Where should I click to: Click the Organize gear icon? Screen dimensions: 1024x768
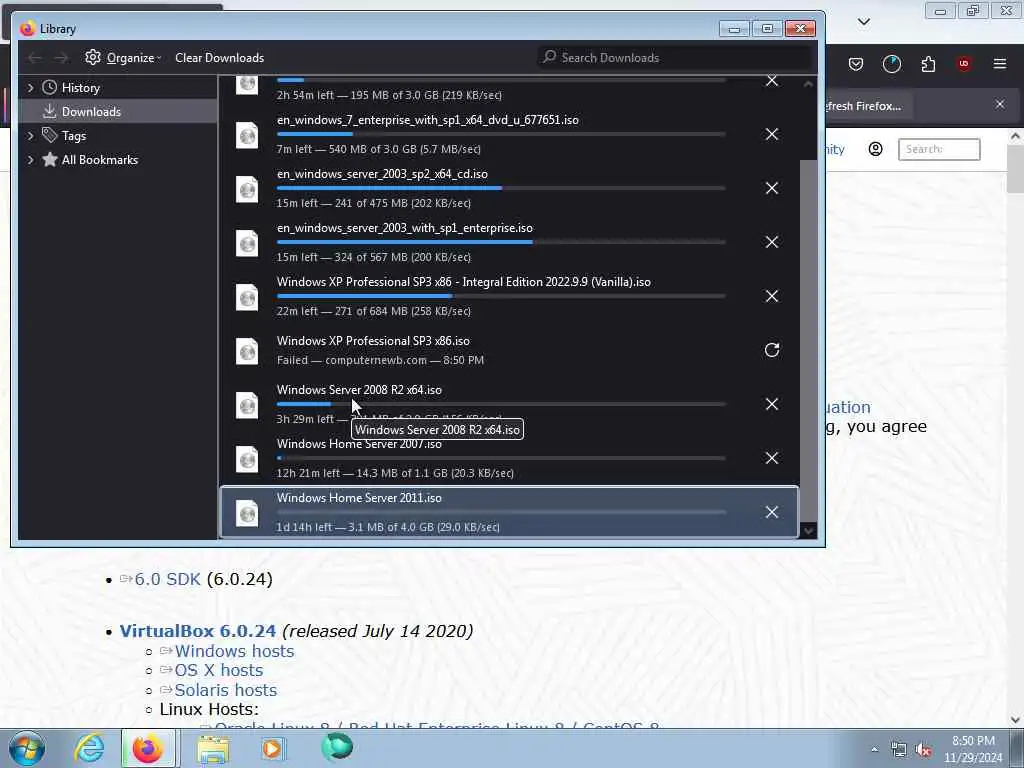(93, 57)
